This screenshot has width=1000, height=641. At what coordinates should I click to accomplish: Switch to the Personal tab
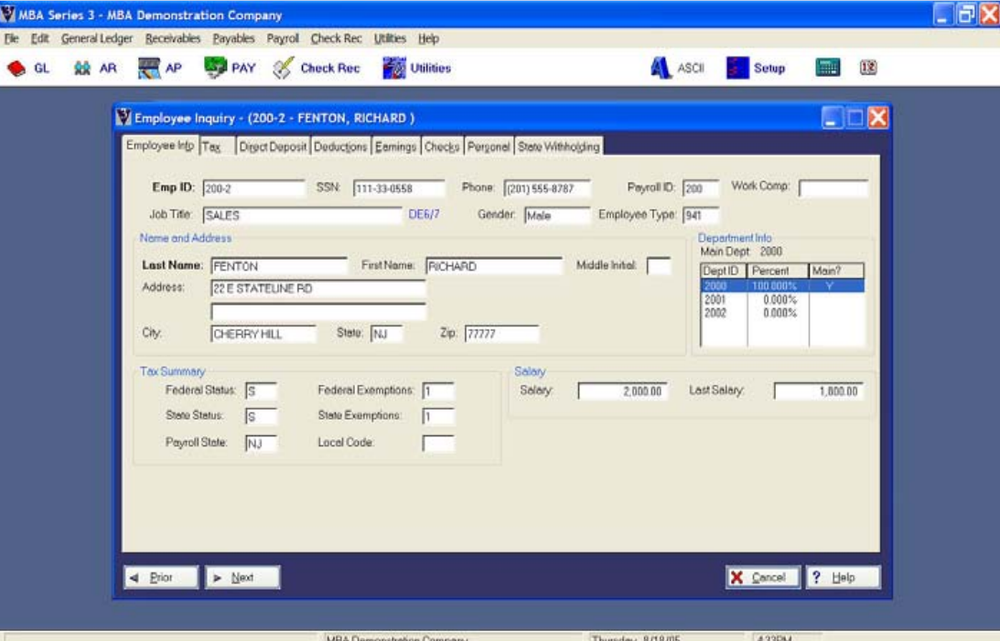489,147
